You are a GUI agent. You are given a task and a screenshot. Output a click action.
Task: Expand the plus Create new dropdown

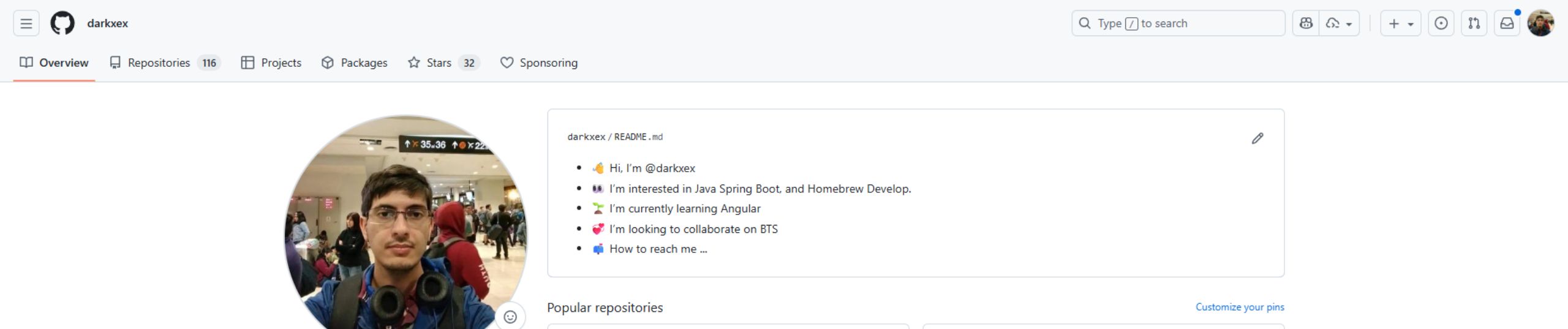[x=1400, y=23]
